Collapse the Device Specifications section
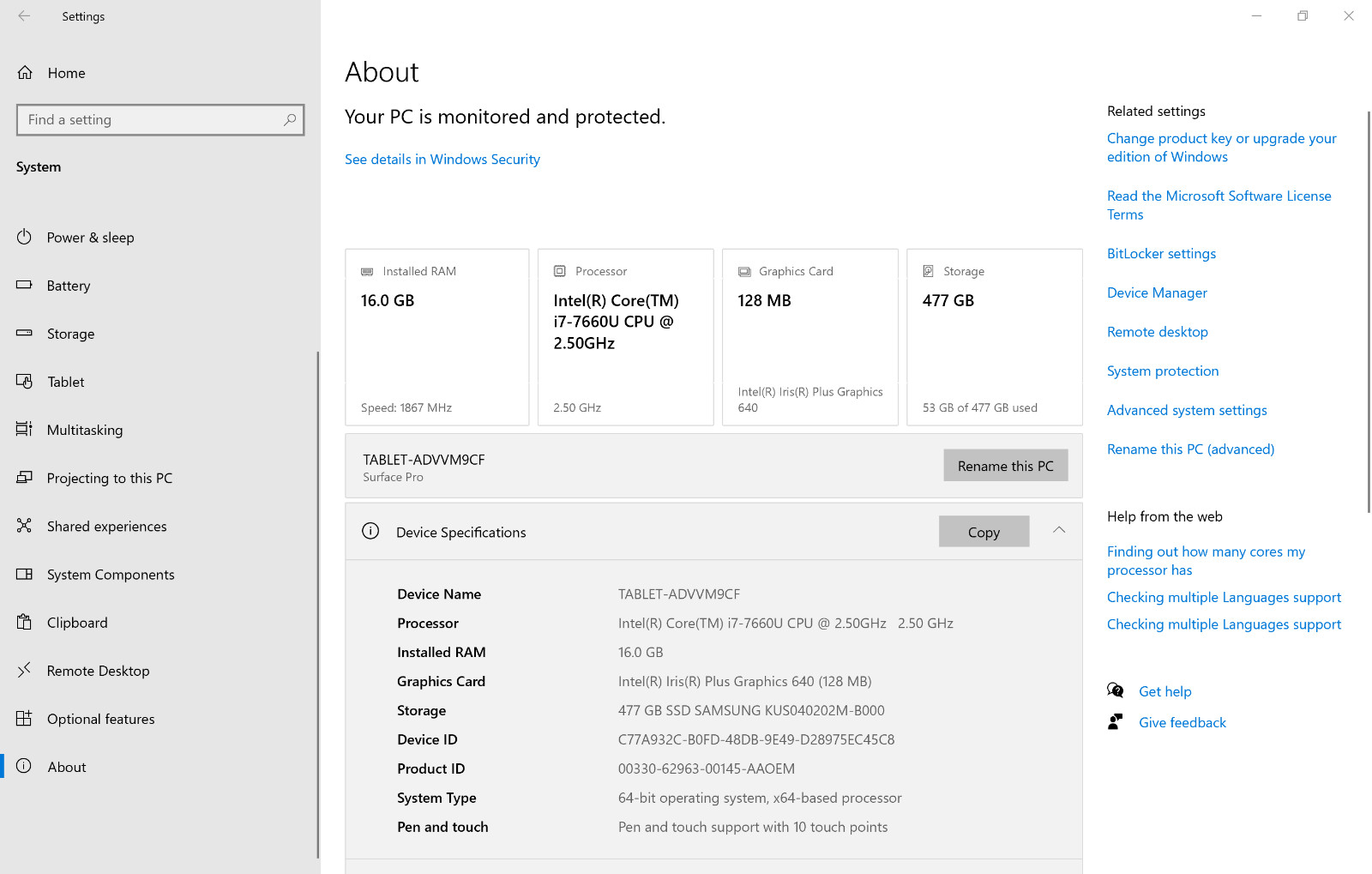Screen dimensions: 1372x874 point(1059,531)
